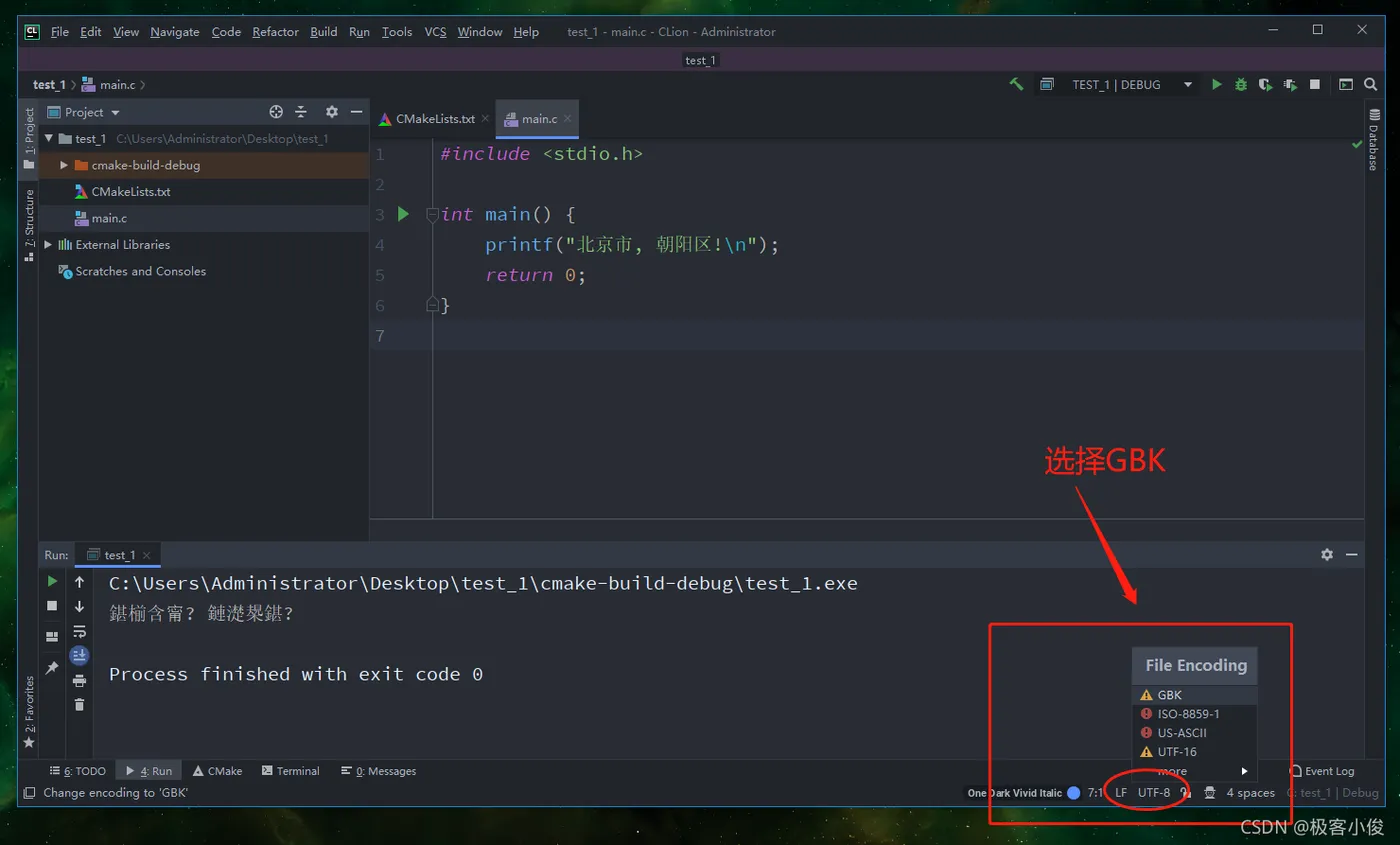
Task: Click the run gutter arrow beside main()
Action: 403,213
